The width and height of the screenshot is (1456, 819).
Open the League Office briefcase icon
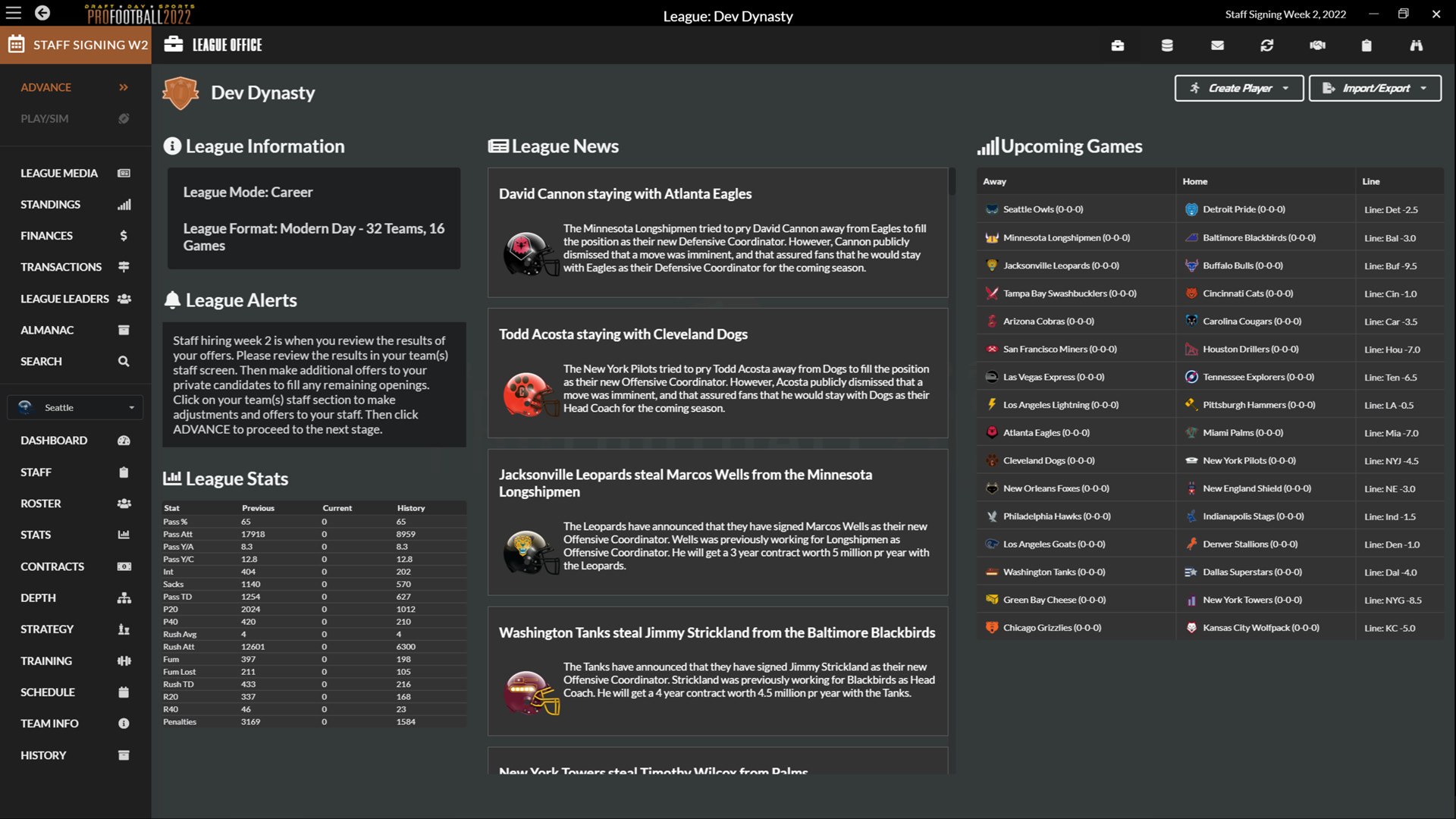(x=1118, y=45)
